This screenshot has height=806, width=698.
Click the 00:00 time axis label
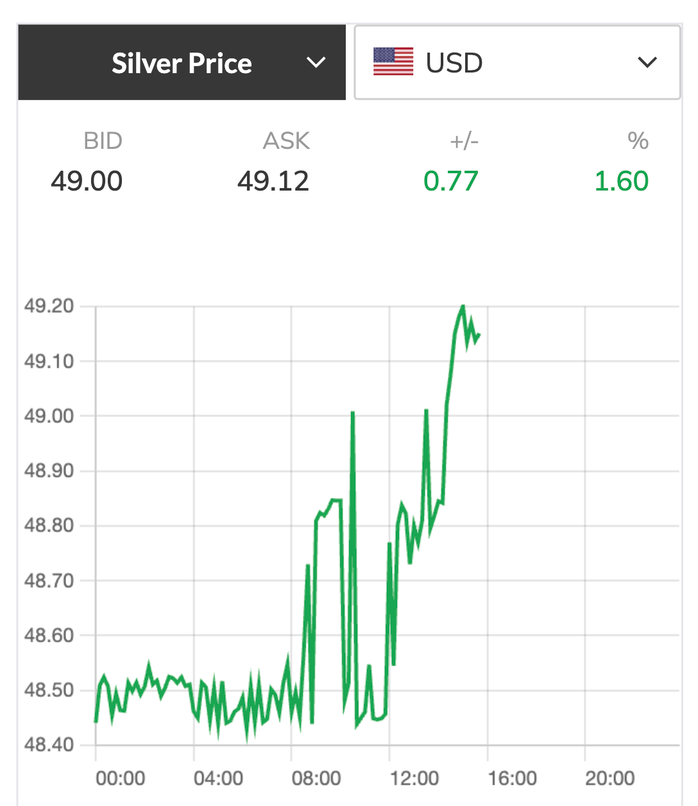[119, 778]
